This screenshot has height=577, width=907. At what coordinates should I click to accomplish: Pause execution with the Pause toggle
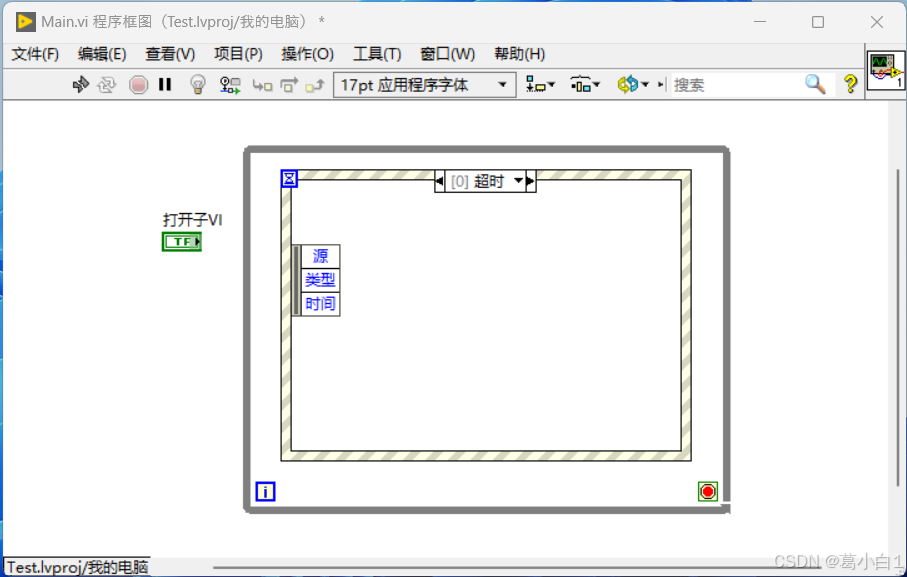pyautogui.click(x=164, y=85)
